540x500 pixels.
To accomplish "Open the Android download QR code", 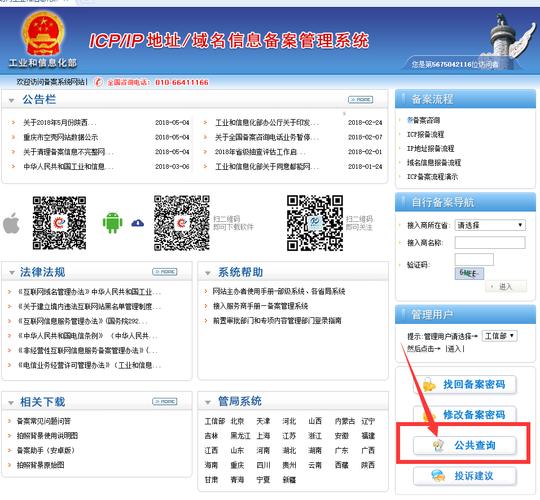I will pyautogui.click(x=182, y=223).
